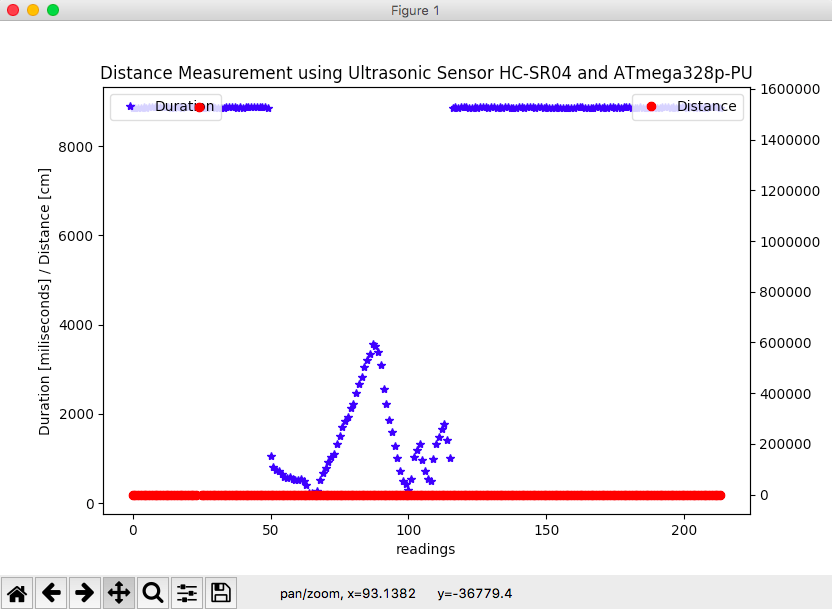This screenshot has height=609, width=832.
Task: Click the 200000 right axis tick label
Action: pyautogui.click(x=785, y=444)
